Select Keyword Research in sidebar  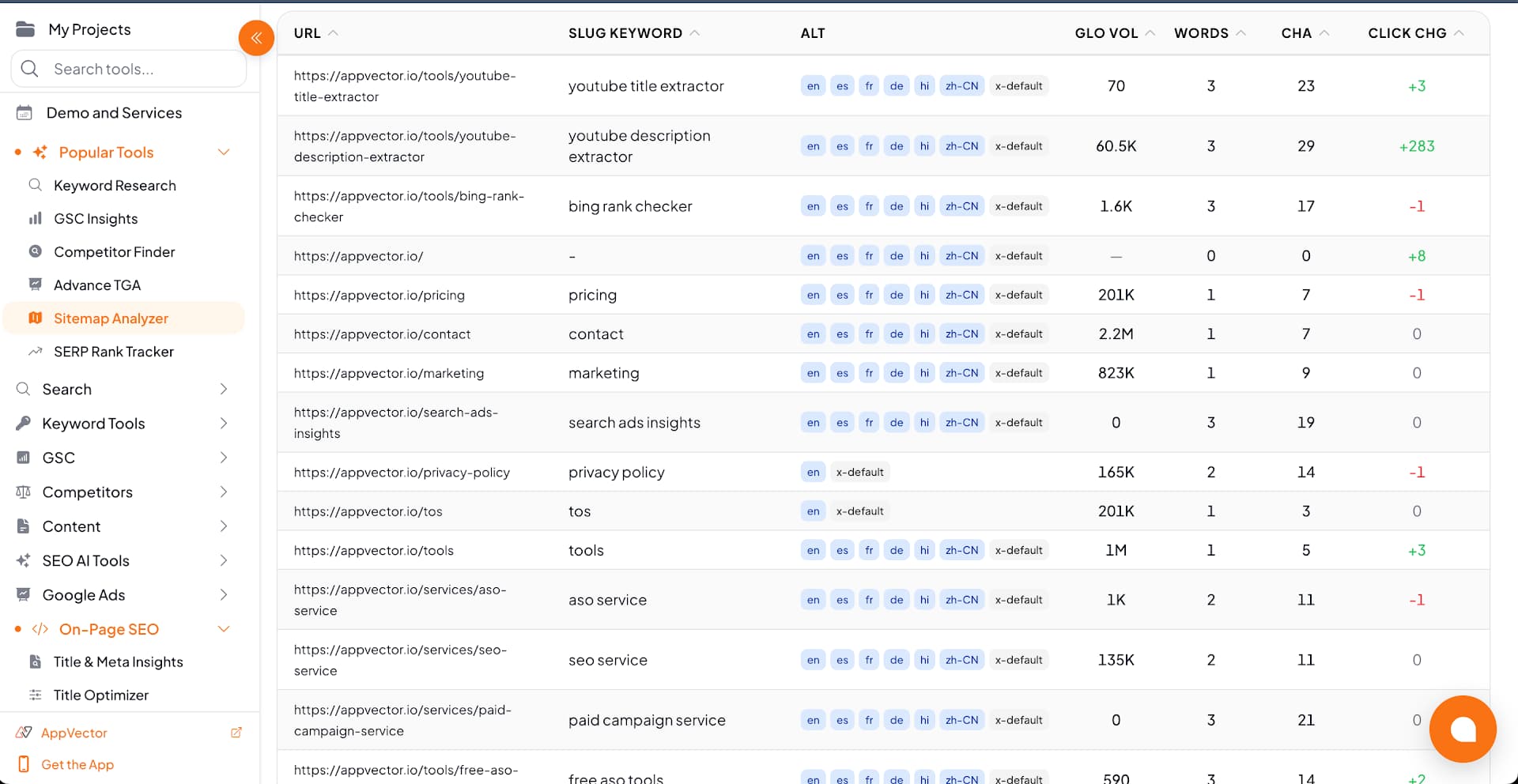pyautogui.click(x=115, y=186)
